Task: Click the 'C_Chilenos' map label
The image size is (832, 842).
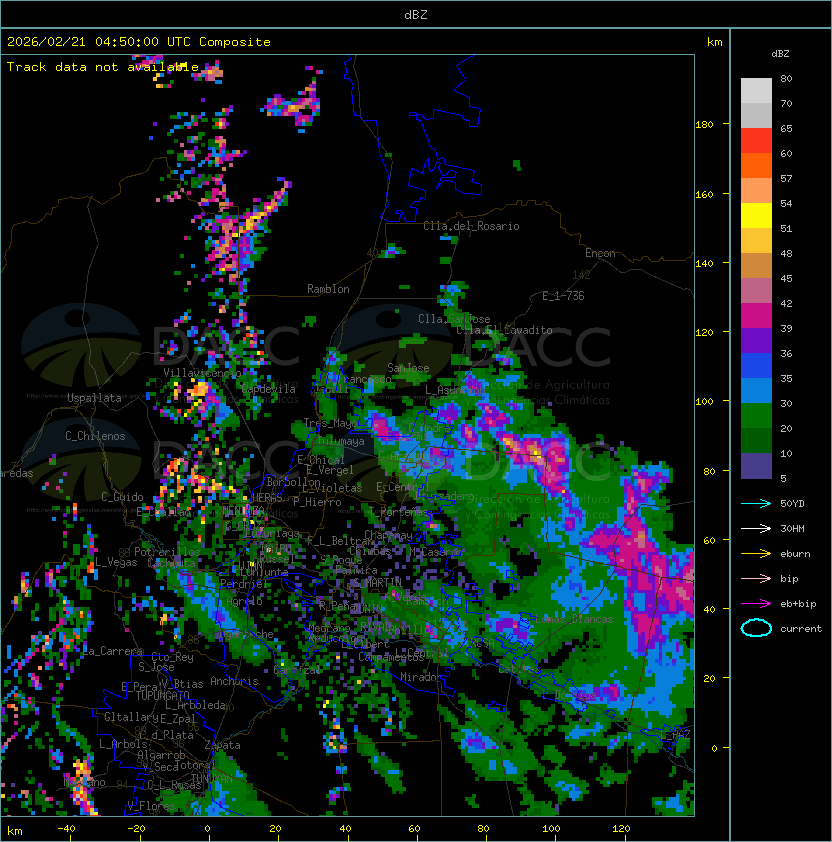Action: coord(95,436)
